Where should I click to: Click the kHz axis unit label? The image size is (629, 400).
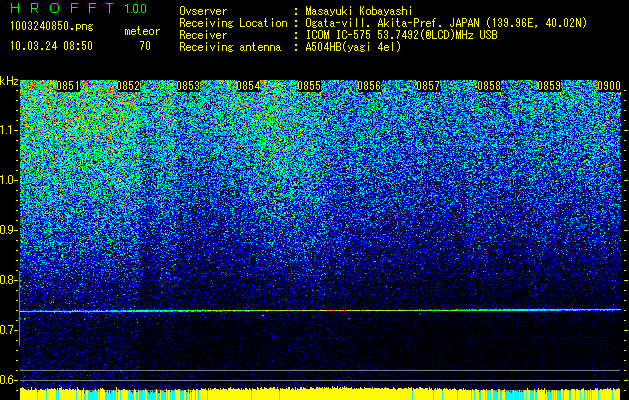coord(9,81)
